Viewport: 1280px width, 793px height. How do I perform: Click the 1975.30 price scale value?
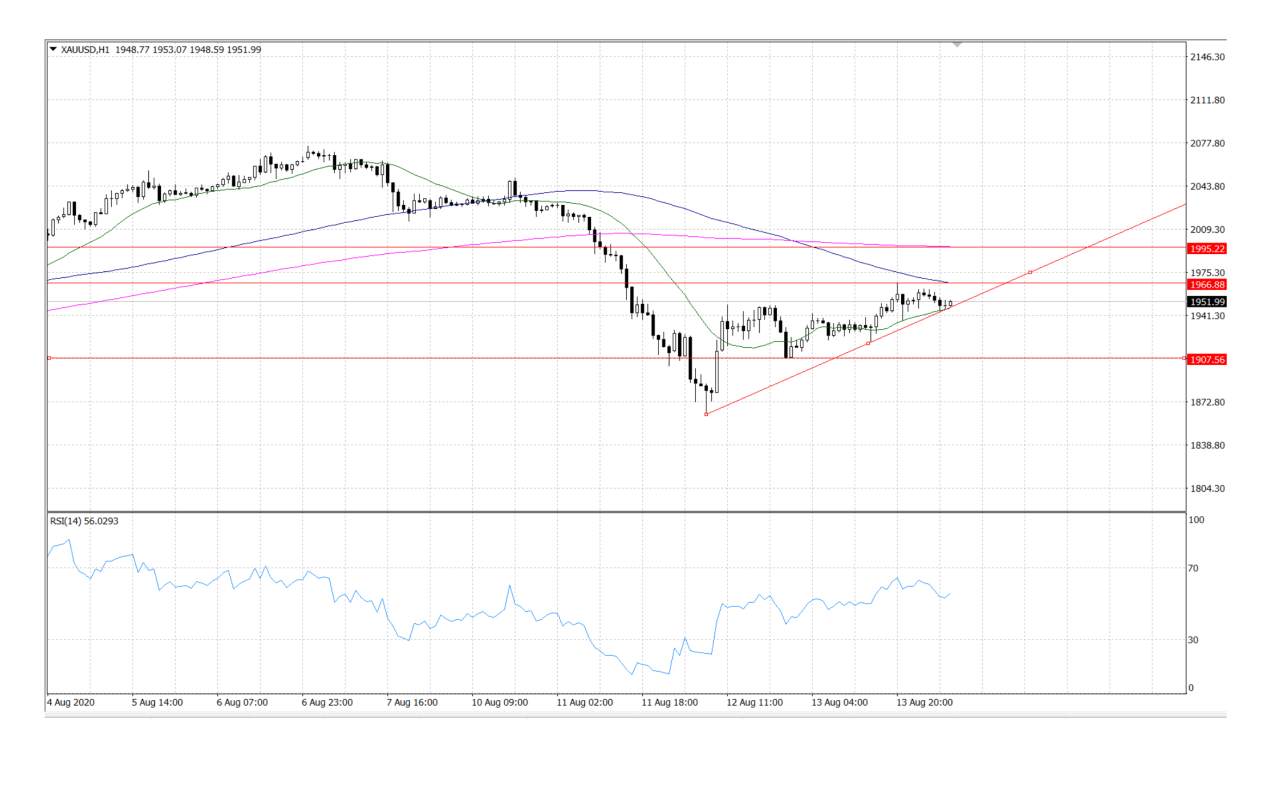click(1208, 273)
